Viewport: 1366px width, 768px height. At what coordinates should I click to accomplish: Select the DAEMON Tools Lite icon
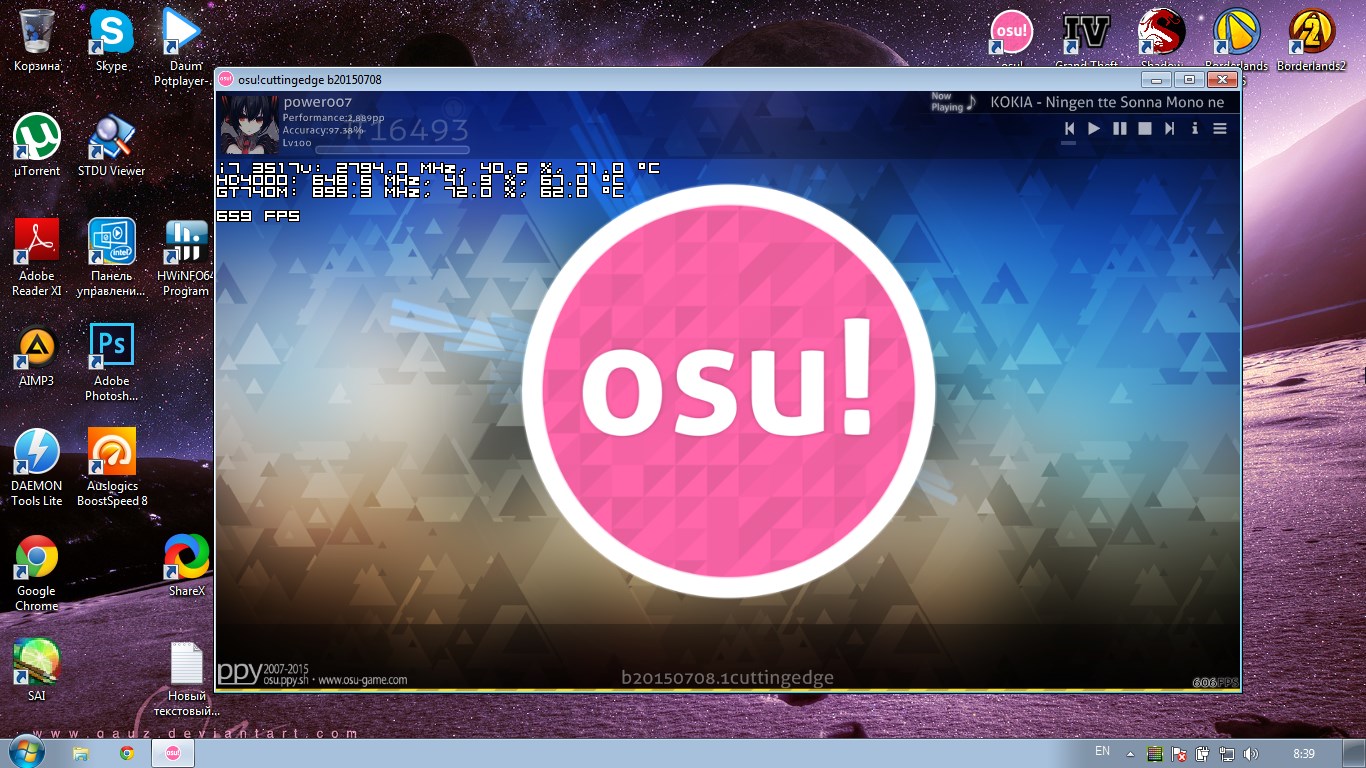tap(37, 467)
